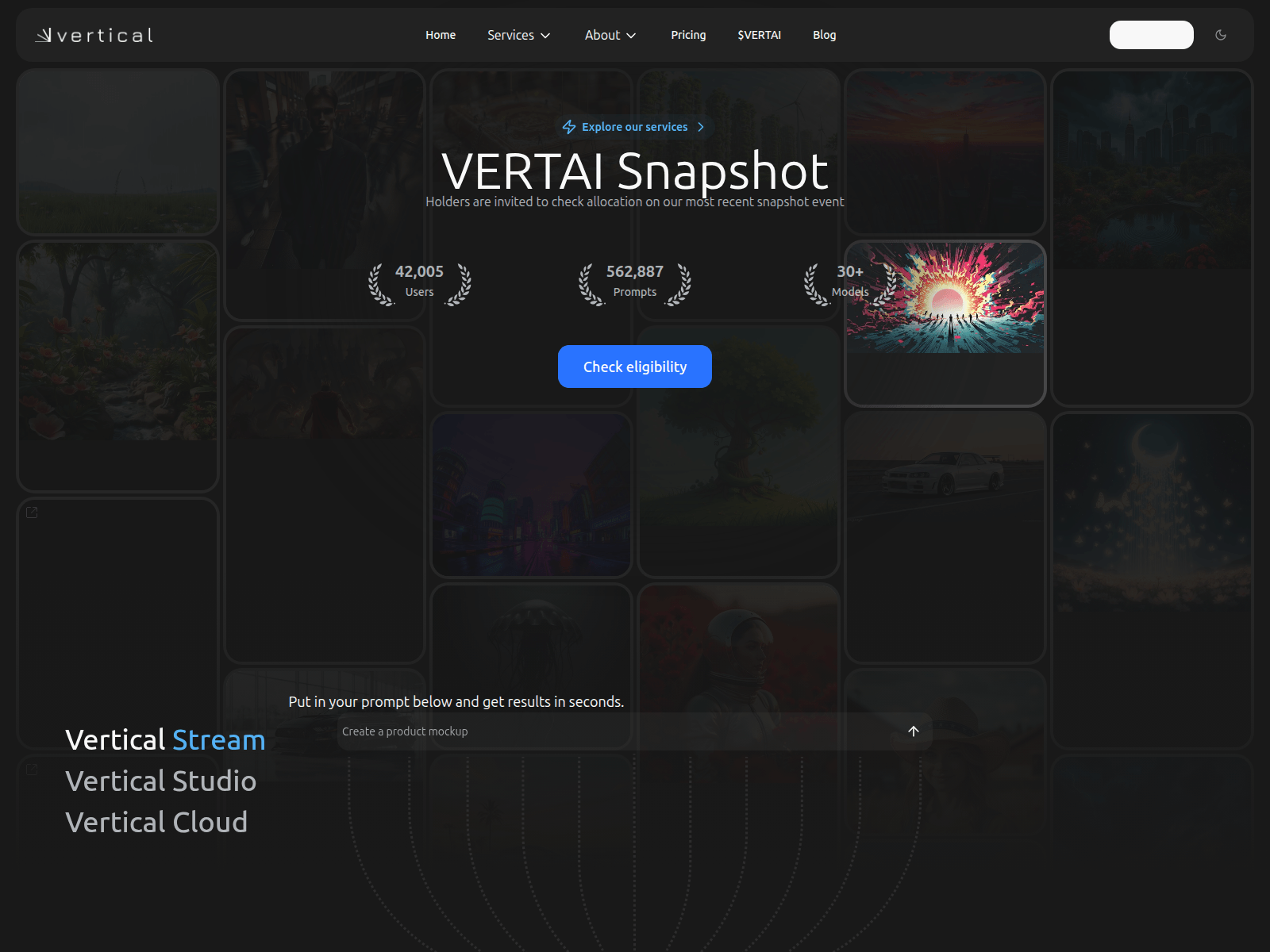Screen dimensions: 1270x952
Task: Open the man in dark clothing thumbnail
Action: click(x=324, y=194)
